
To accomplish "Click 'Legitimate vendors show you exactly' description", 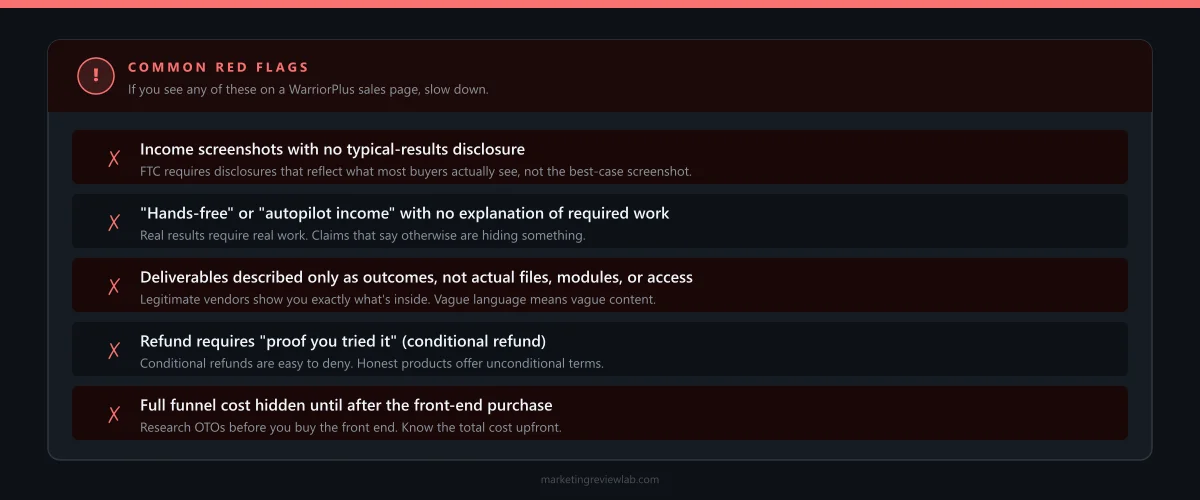I will 398,299.
